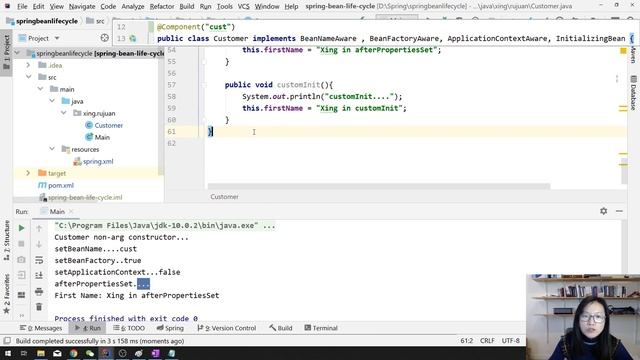Click the down arrow in Run console
Screen dimensions: 640x360
[39, 244]
